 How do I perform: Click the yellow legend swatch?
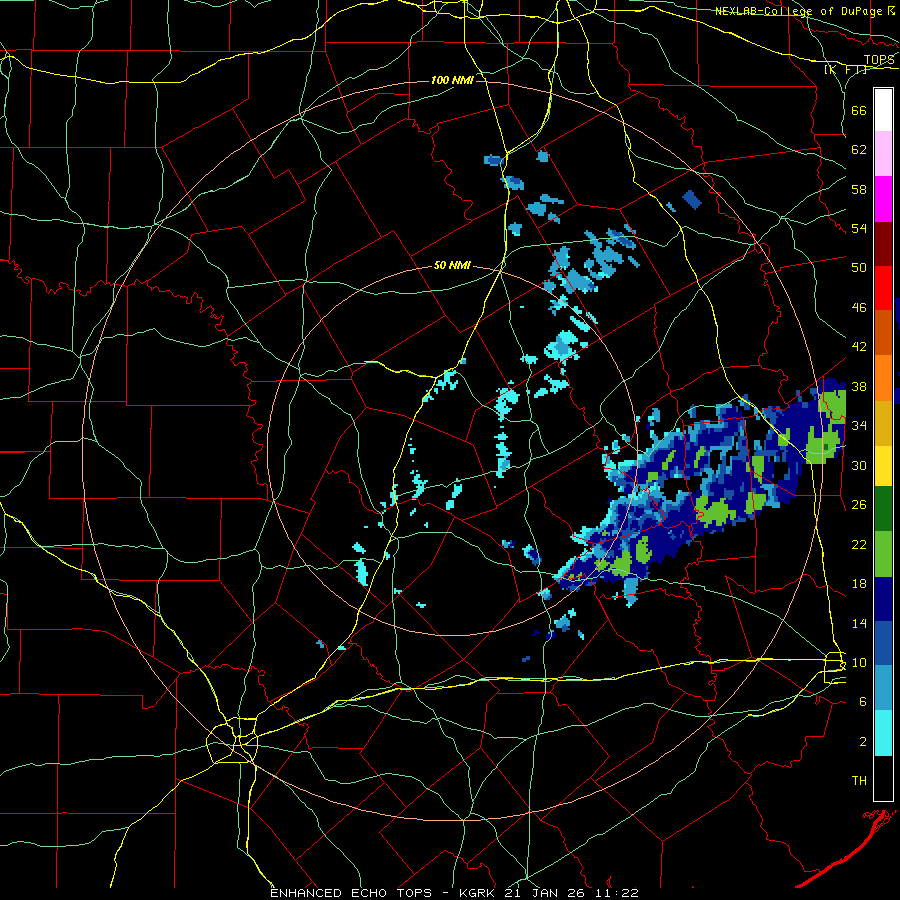pos(883,465)
